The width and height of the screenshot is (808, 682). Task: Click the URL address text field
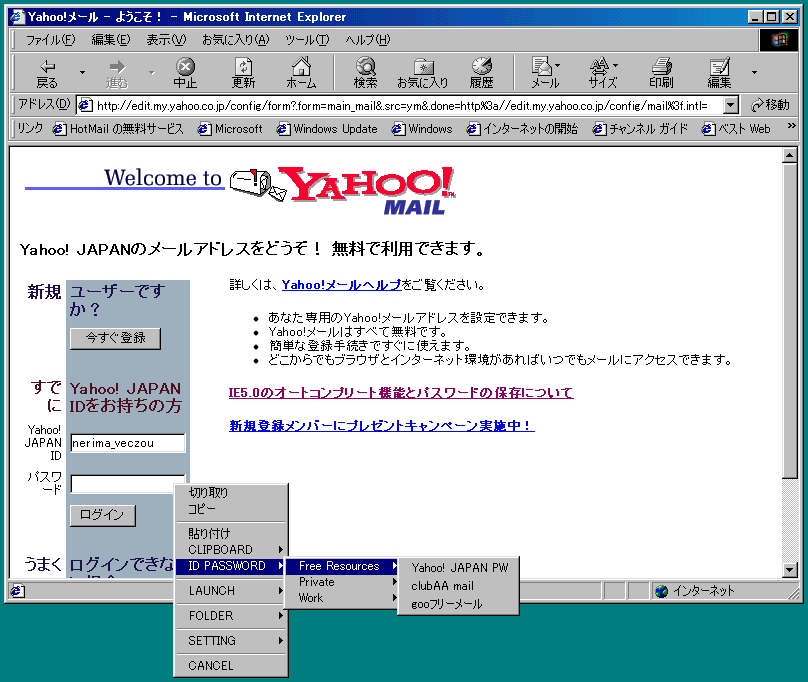pyautogui.click(x=402, y=106)
